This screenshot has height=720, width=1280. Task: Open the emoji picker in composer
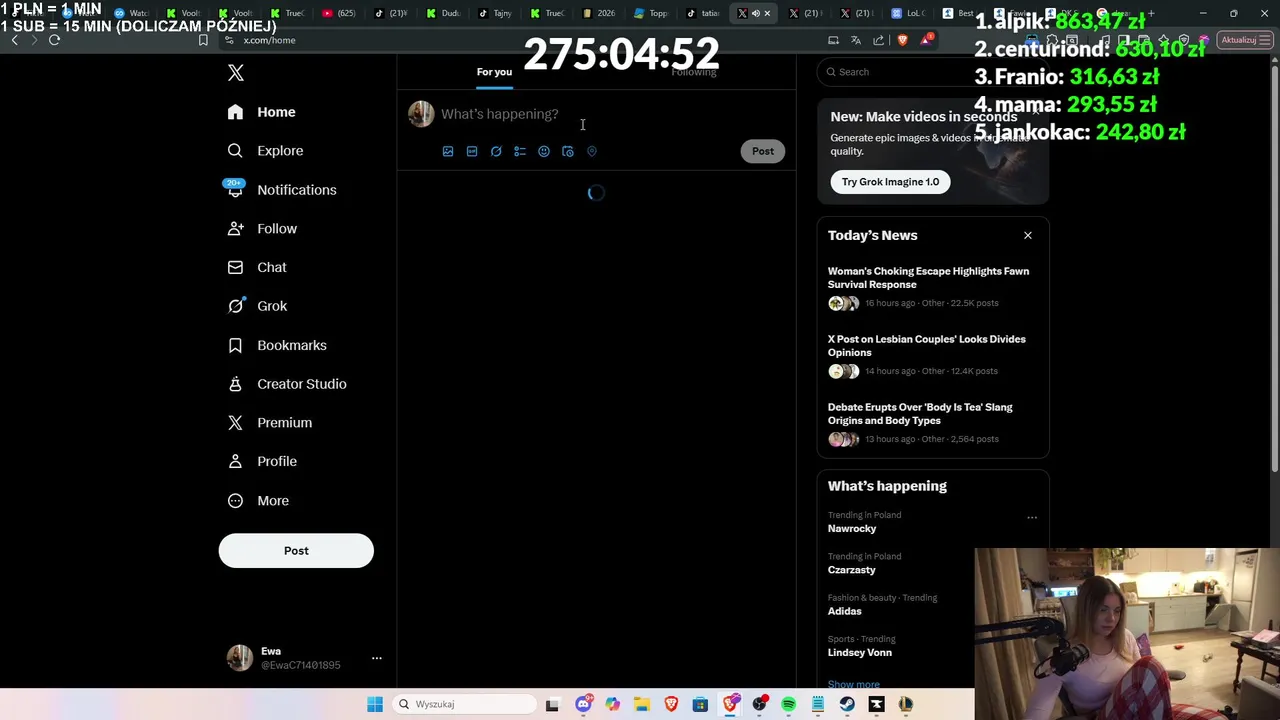click(544, 151)
